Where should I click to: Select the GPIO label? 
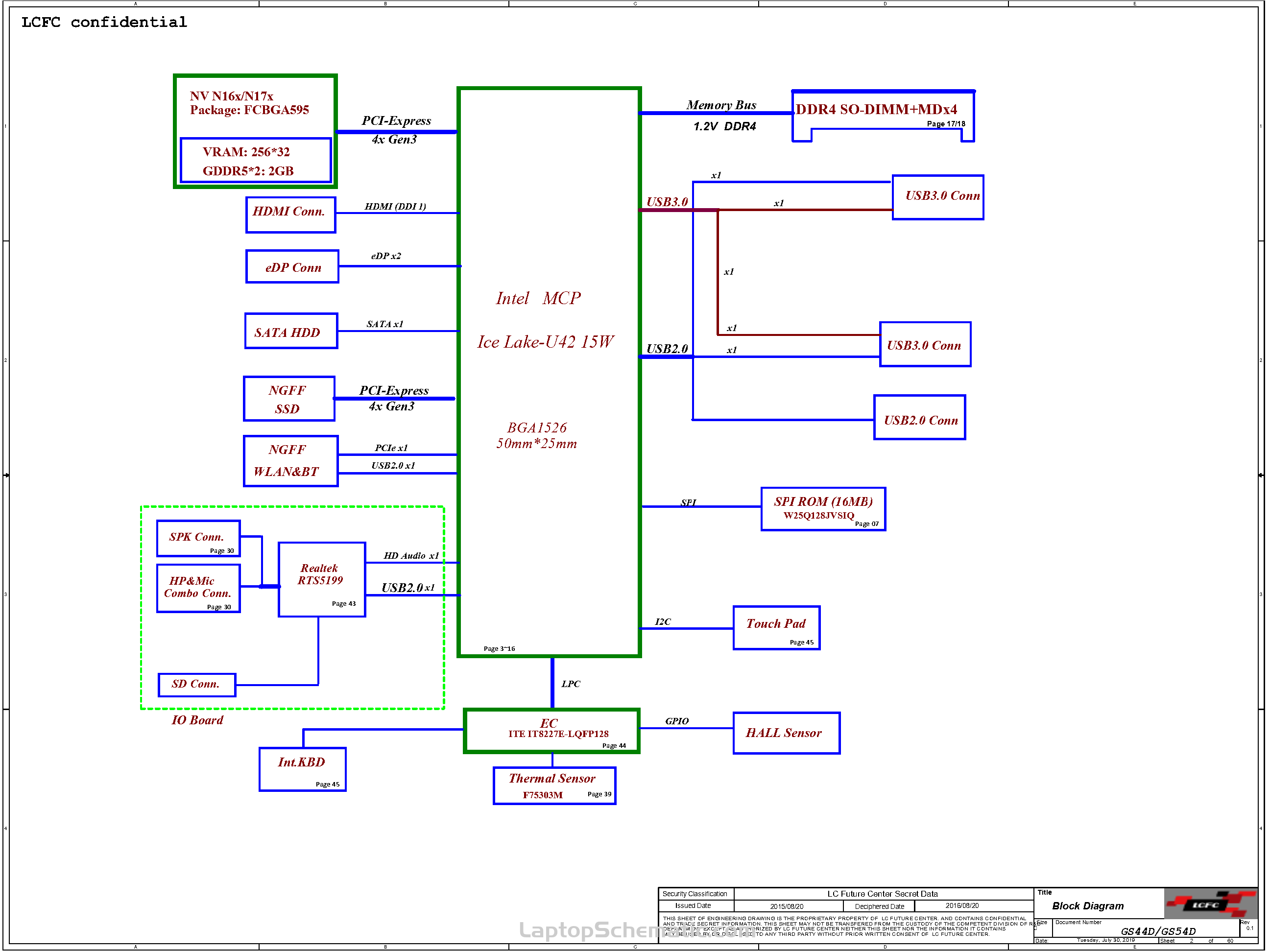pyautogui.click(x=677, y=722)
